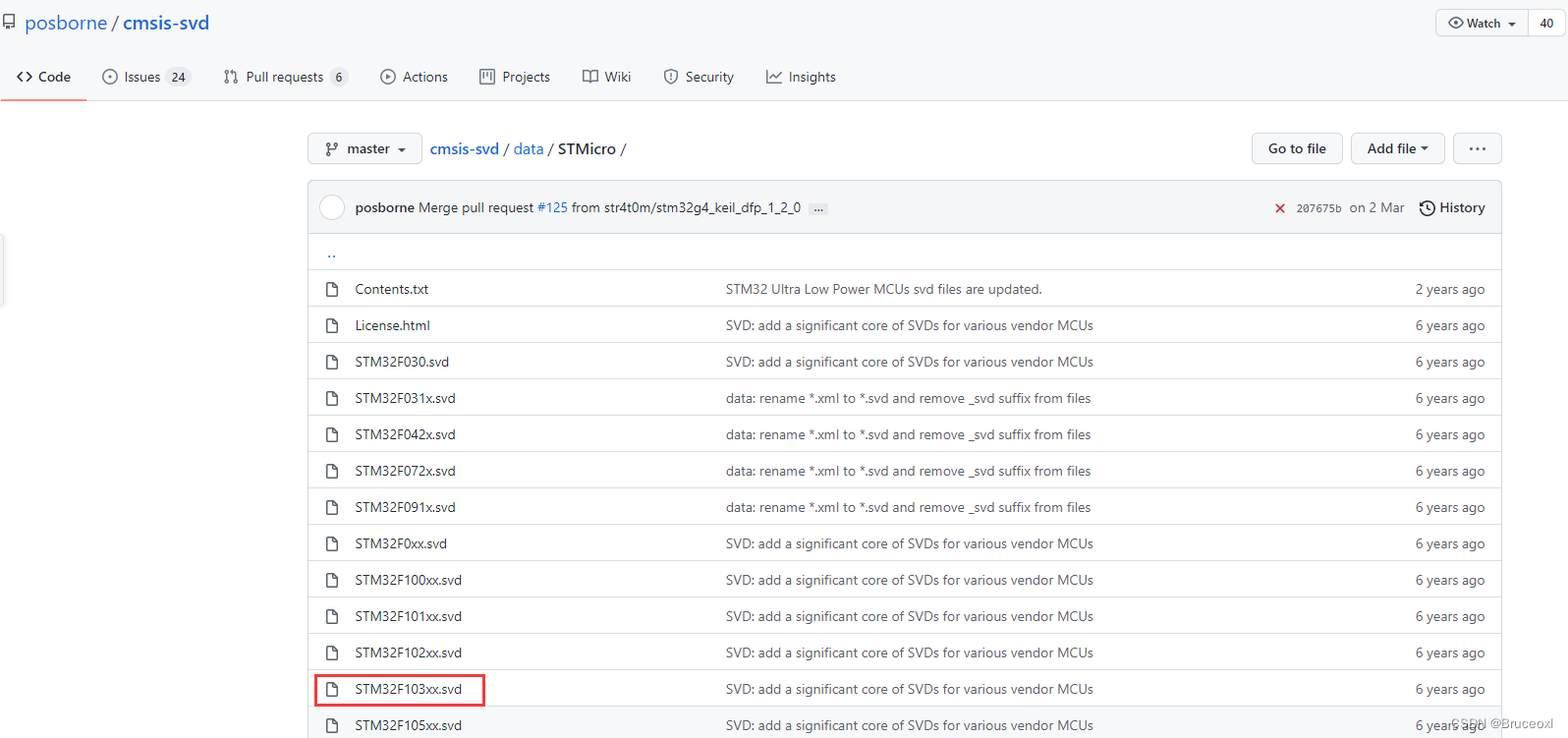Screen dimensions: 1568x738
Task: Click the repository book icon beside posborne
Action: point(9,22)
